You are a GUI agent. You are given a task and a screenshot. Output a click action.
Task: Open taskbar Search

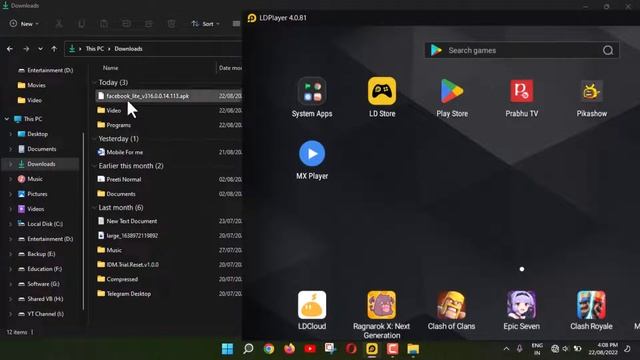coord(248,349)
